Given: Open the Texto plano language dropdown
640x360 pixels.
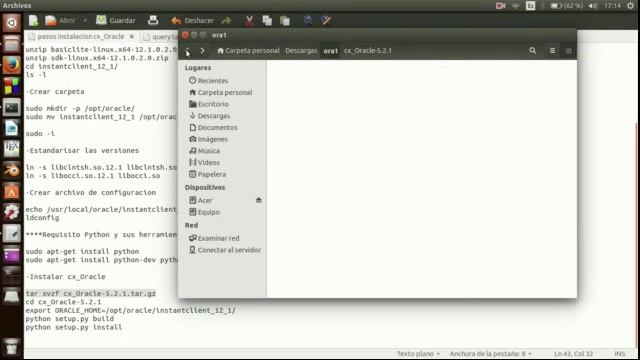Looking at the screenshot, I should tap(418, 353).
